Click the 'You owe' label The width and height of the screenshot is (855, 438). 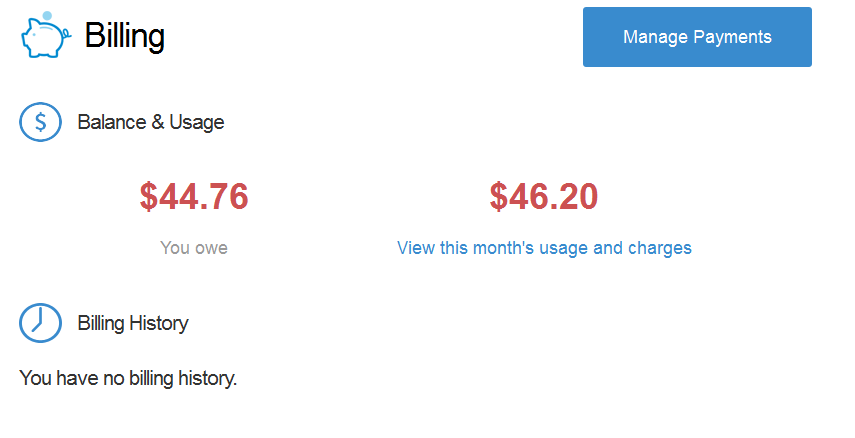click(x=194, y=248)
